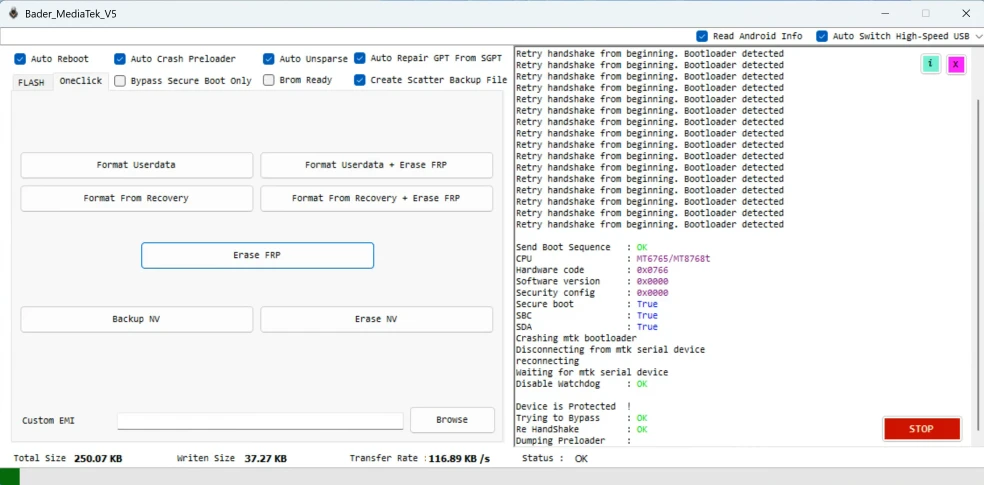Minimize the Bader_MediaTek_V5 window

click(884, 13)
